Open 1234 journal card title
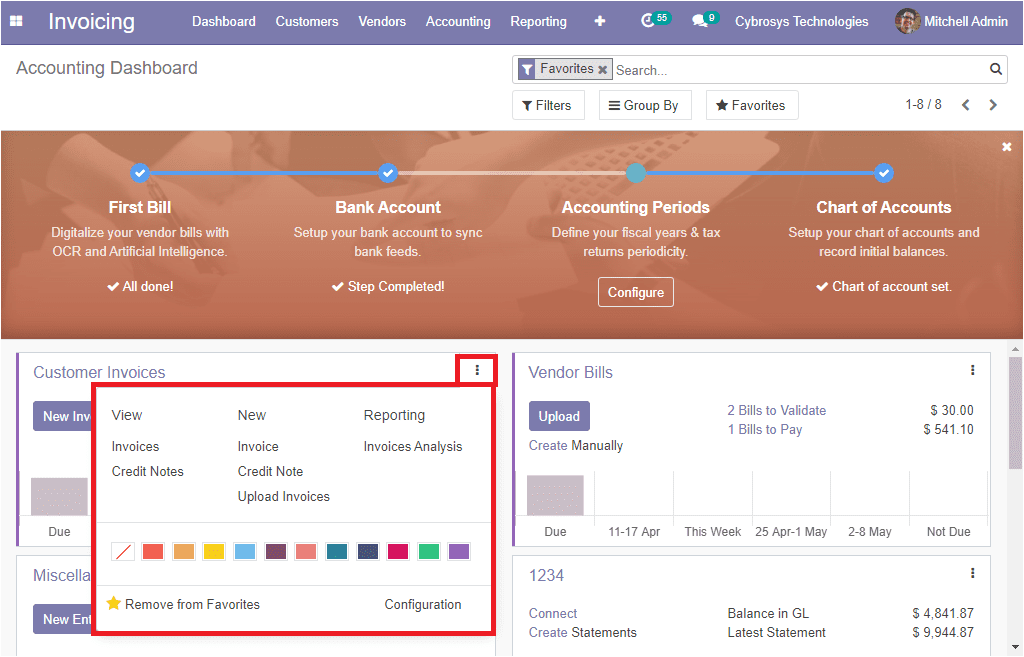 pyautogui.click(x=546, y=575)
